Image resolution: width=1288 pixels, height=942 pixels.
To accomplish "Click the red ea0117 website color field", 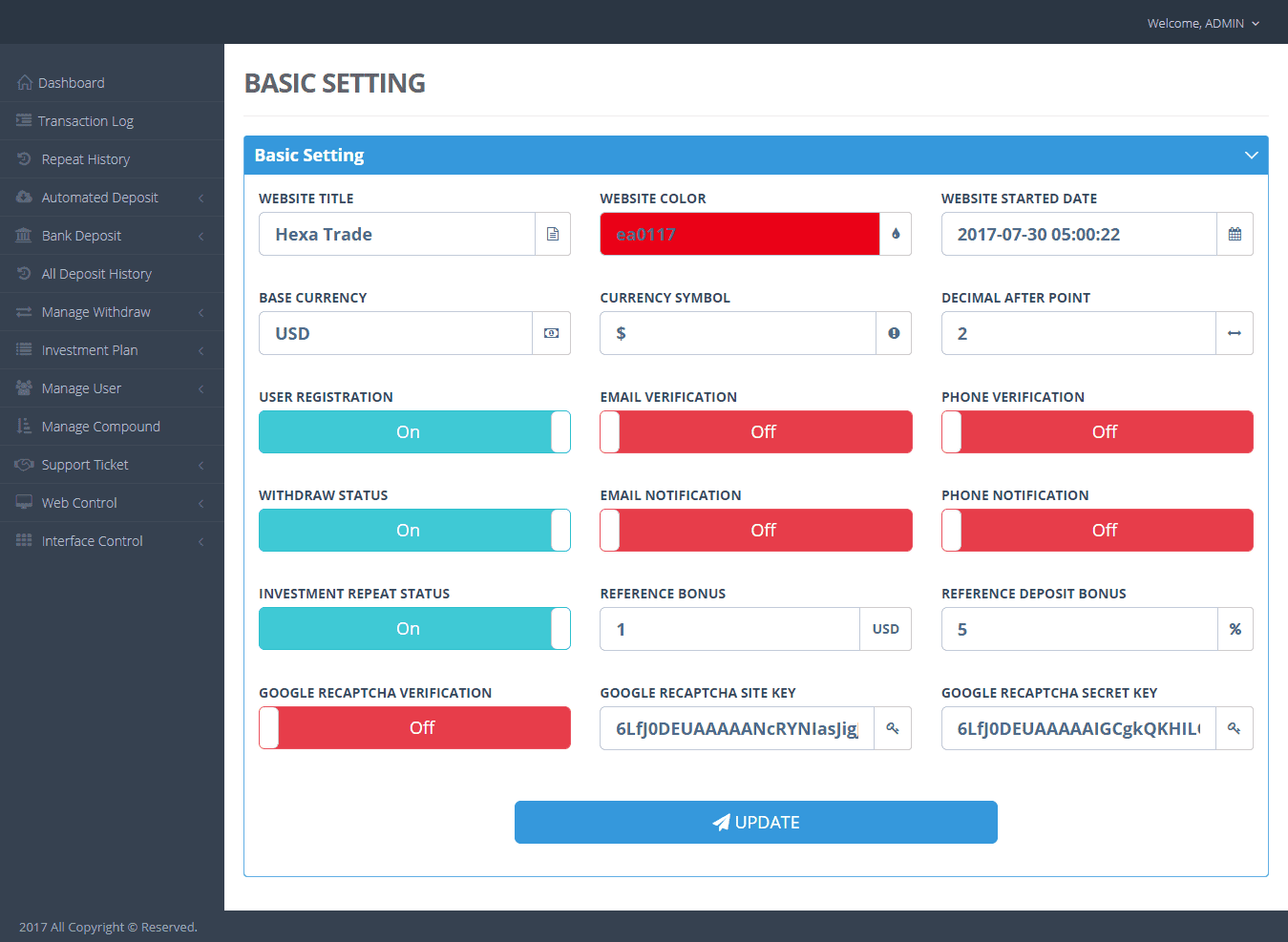I will pyautogui.click(x=739, y=234).
